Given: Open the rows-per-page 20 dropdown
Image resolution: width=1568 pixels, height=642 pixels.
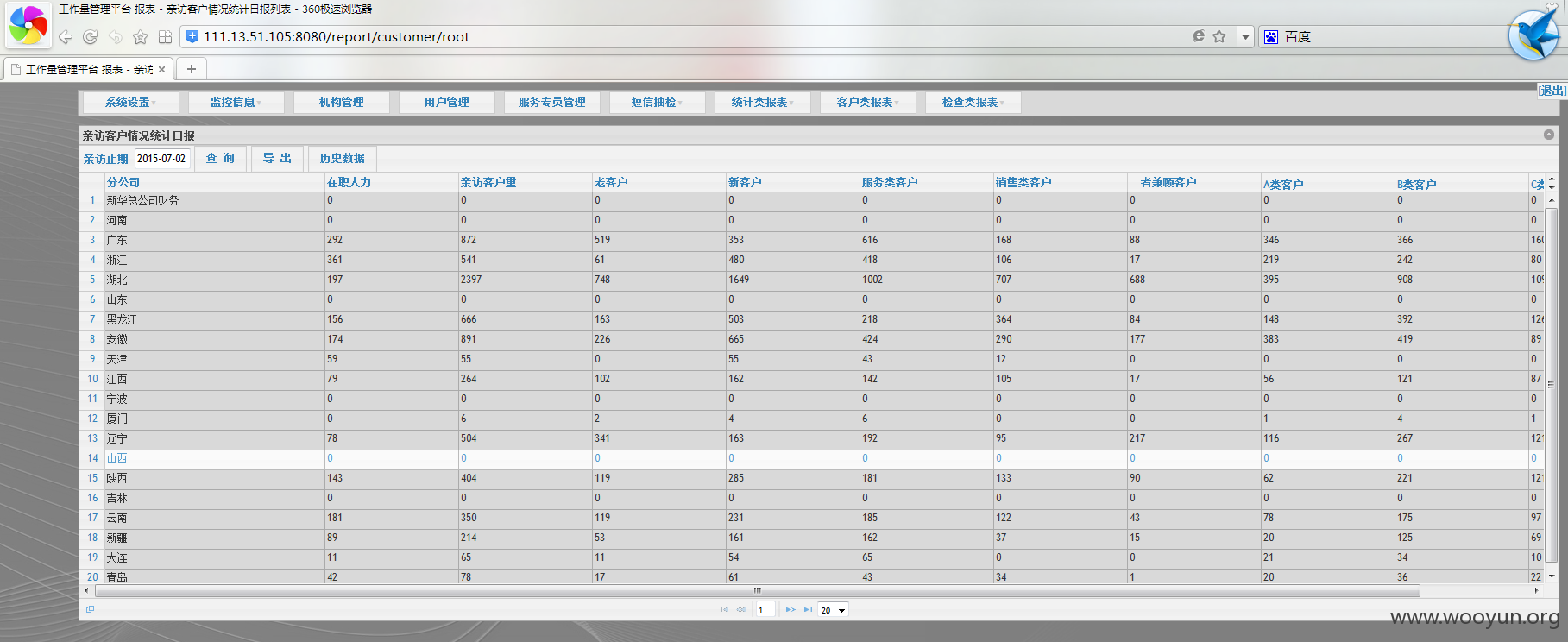Looking at the screenshot, I should click(x=834, y=610).
